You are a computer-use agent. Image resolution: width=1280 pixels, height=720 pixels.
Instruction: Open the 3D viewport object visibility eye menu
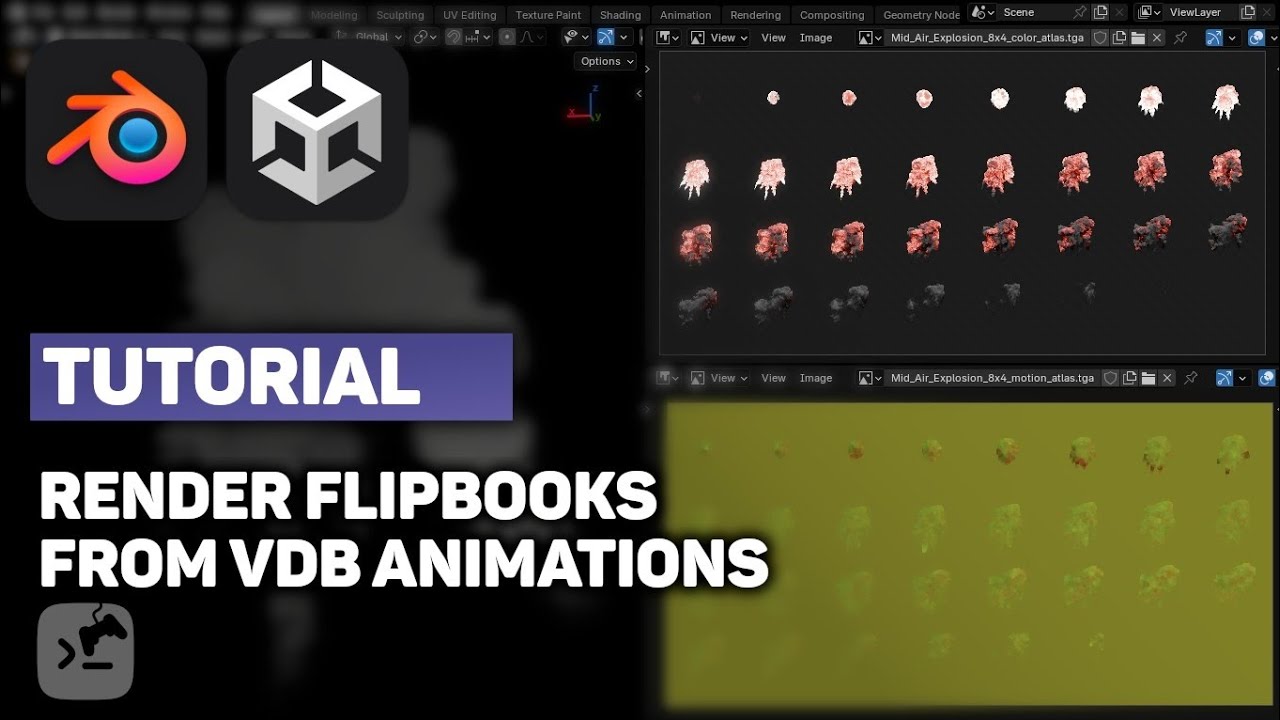click(x=575, y=37)
